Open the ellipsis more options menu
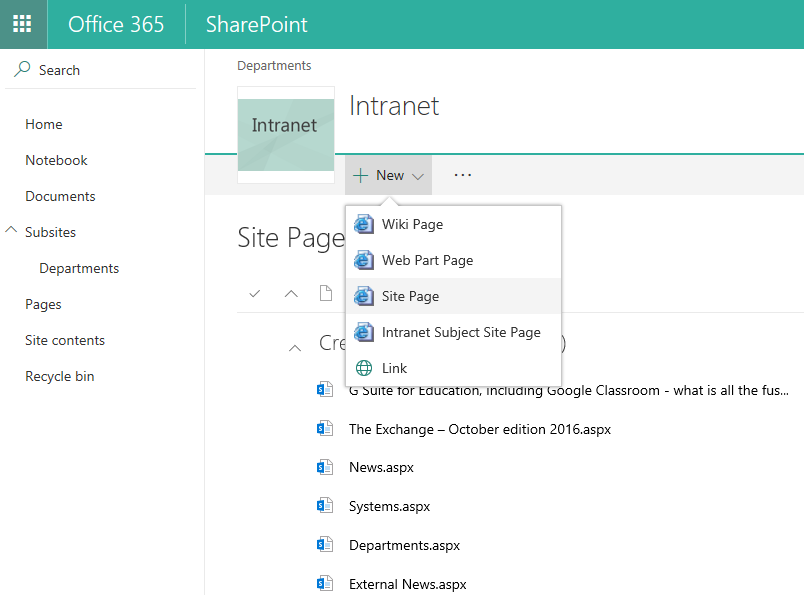This screenshot has height=595, width=804. [463, 175]
